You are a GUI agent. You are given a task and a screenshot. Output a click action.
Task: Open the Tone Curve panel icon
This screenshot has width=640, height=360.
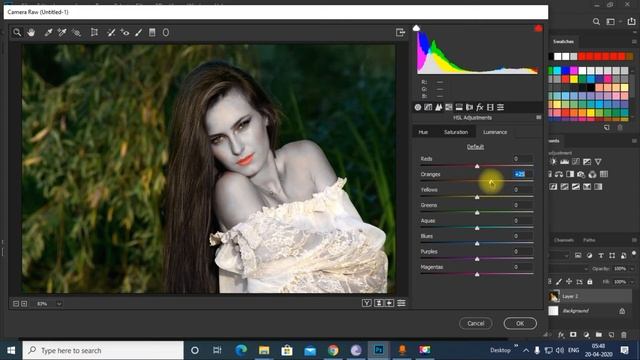pyautogui.click(x=428, y=107)
